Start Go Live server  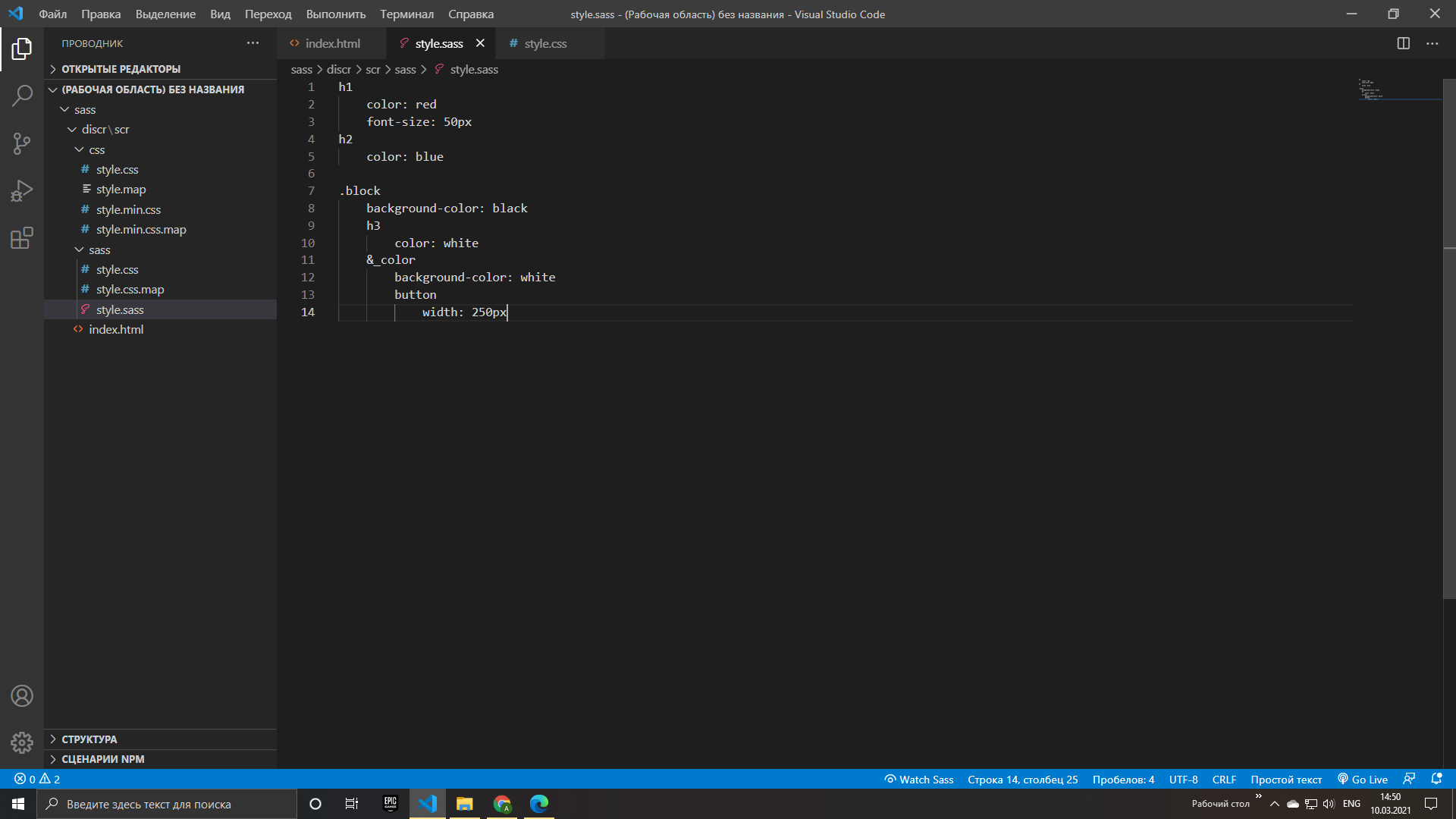(x=1363, y=780)
